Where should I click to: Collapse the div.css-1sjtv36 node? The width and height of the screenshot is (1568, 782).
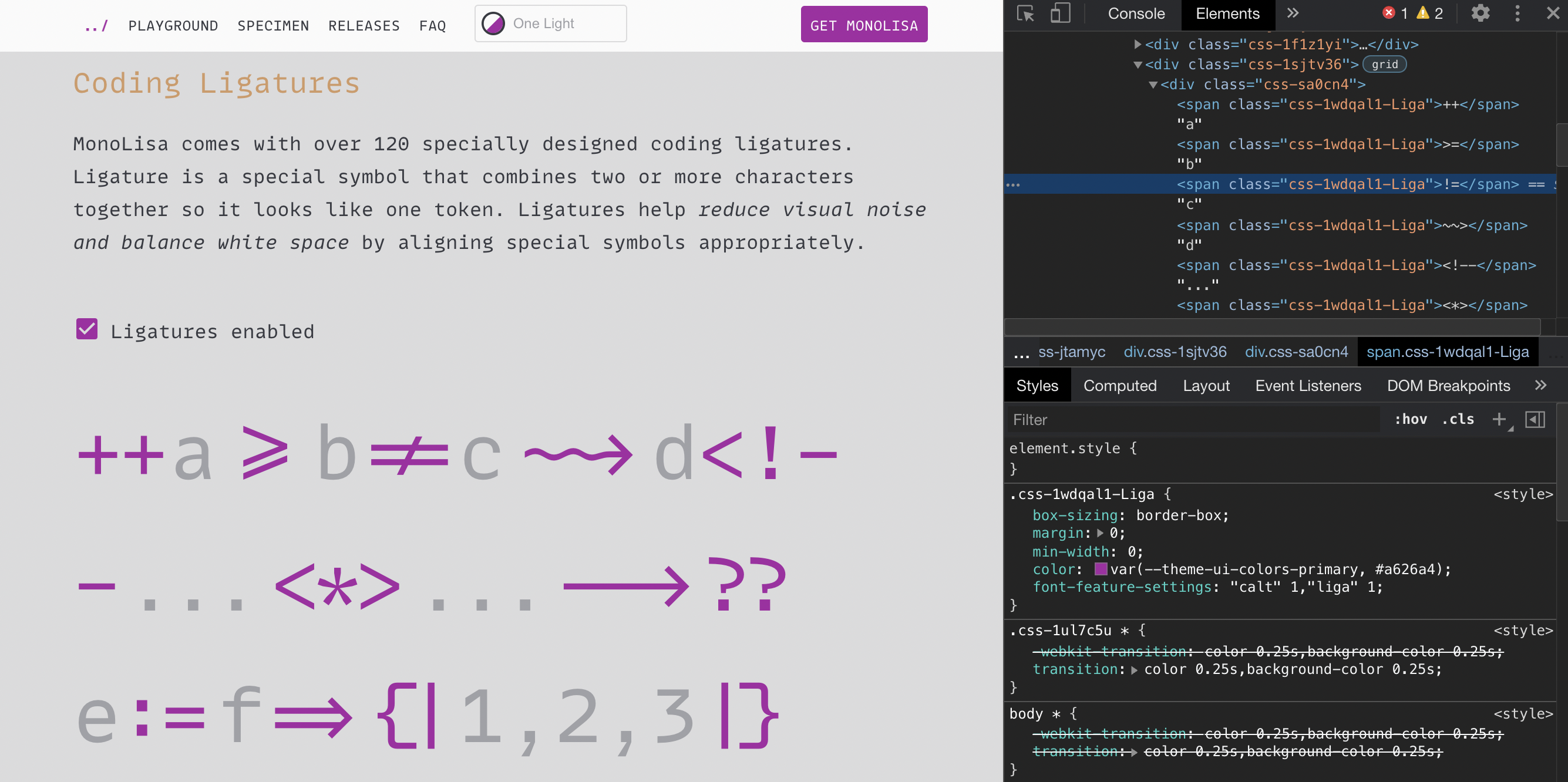click(x=1137, y=65)
